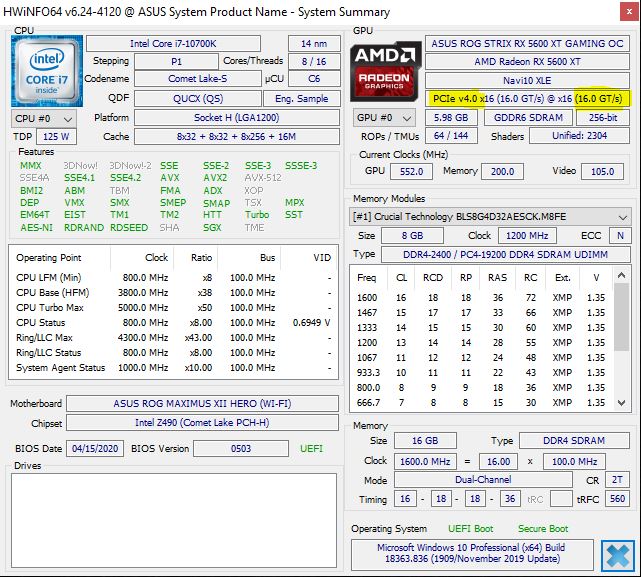The height and width of the screenshot is (577, 641).
Task: Click the Eng. Sample field
Action: [x=302, y=99]
